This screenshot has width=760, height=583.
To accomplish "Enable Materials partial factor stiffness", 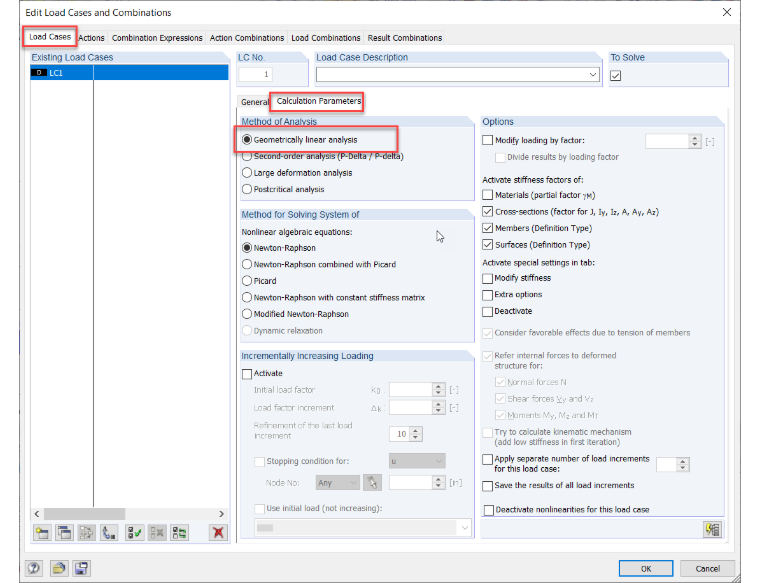I will (x=488, y=195).
